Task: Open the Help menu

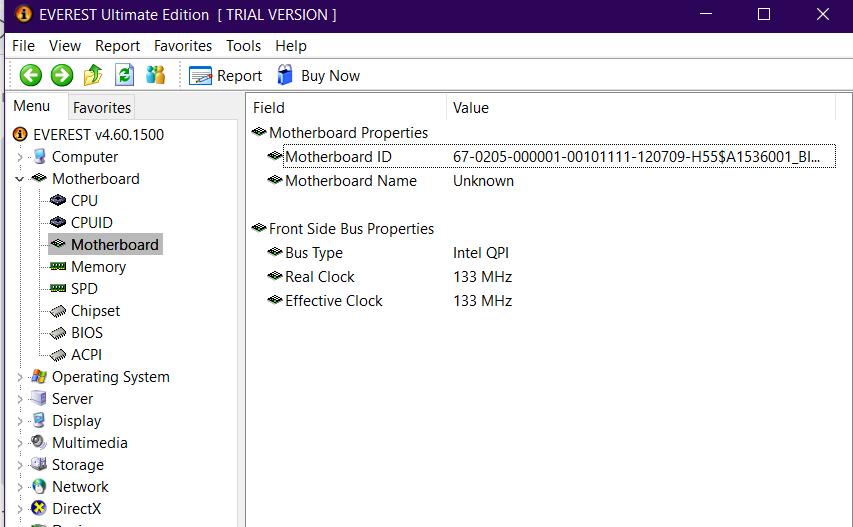Action: (x=291, y=46)
